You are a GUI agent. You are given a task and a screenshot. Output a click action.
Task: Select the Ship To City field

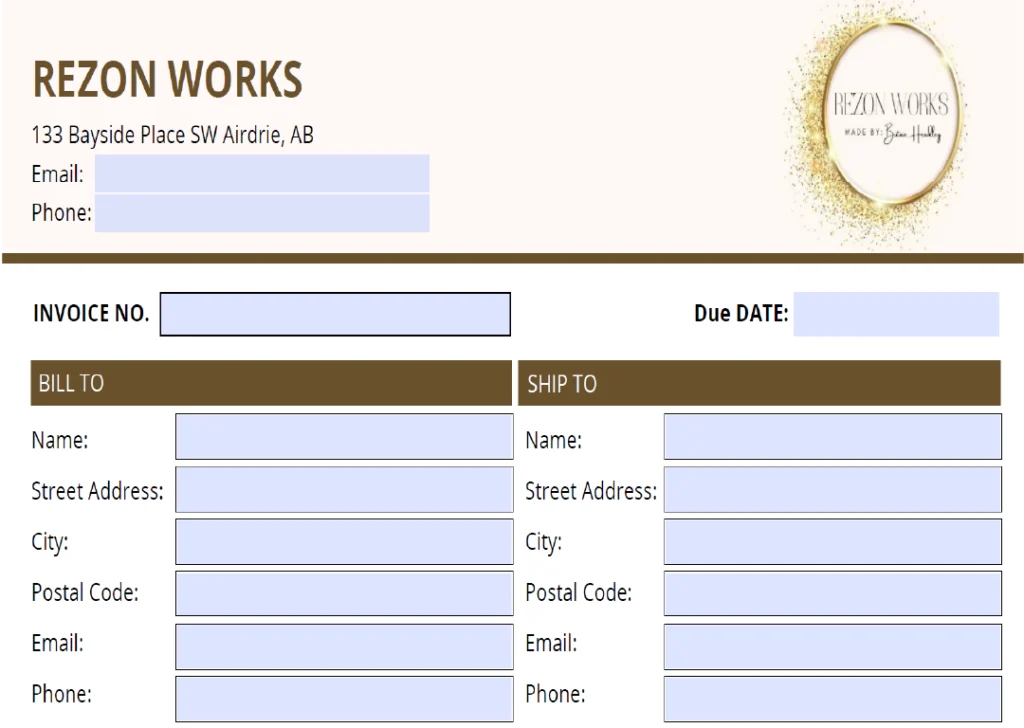(x=832, y=541)
